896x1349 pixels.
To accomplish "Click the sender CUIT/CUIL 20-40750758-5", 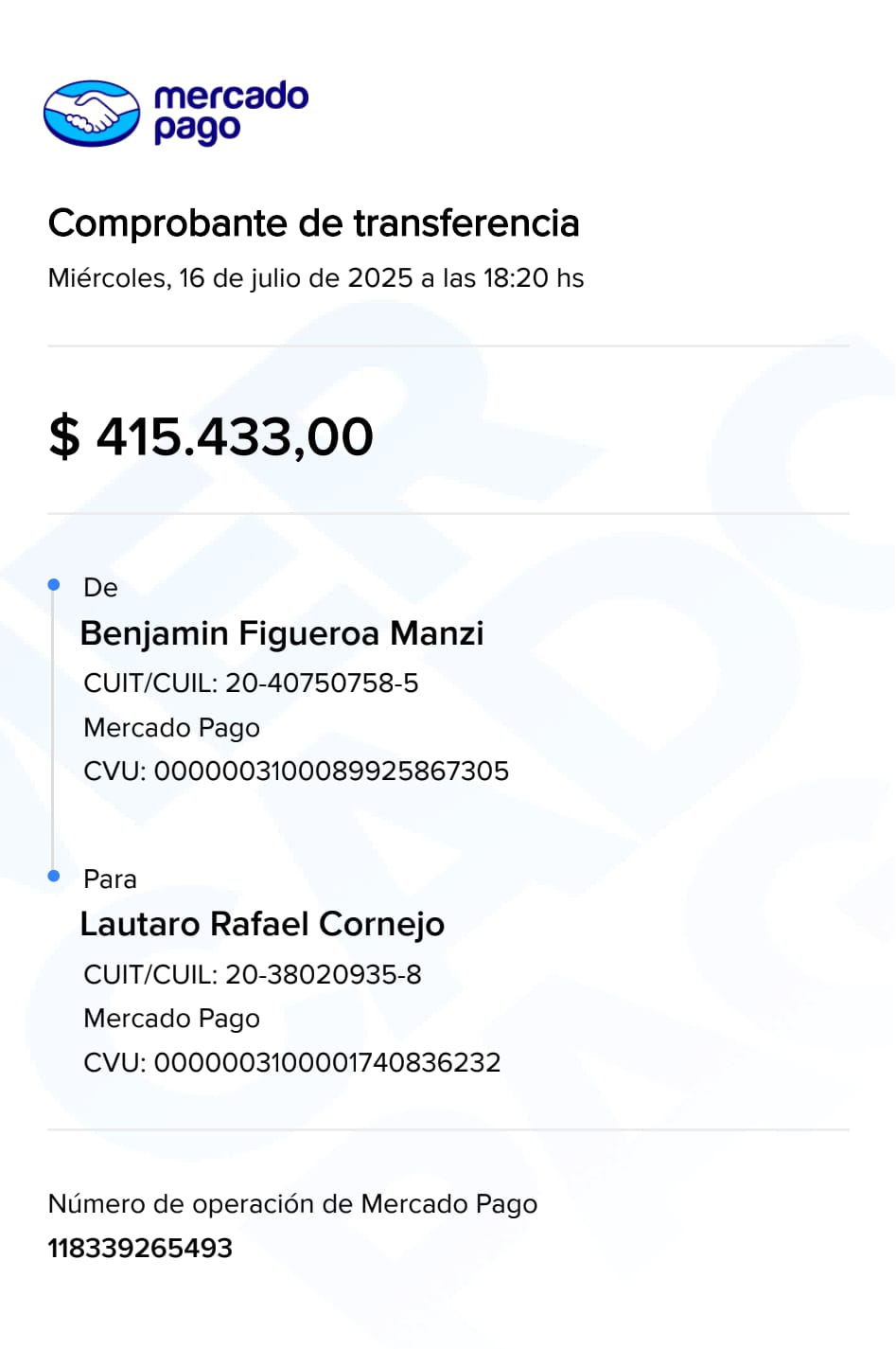I will pyautogui.click(x=251, y=683).
